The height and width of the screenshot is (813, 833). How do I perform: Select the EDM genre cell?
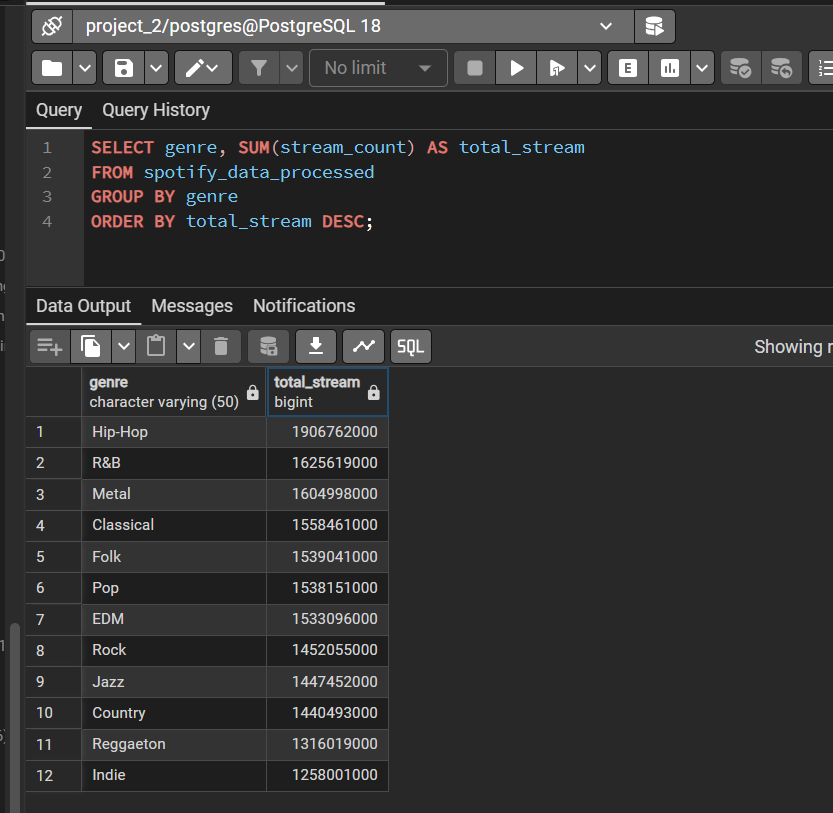click(x=174, y=619)
